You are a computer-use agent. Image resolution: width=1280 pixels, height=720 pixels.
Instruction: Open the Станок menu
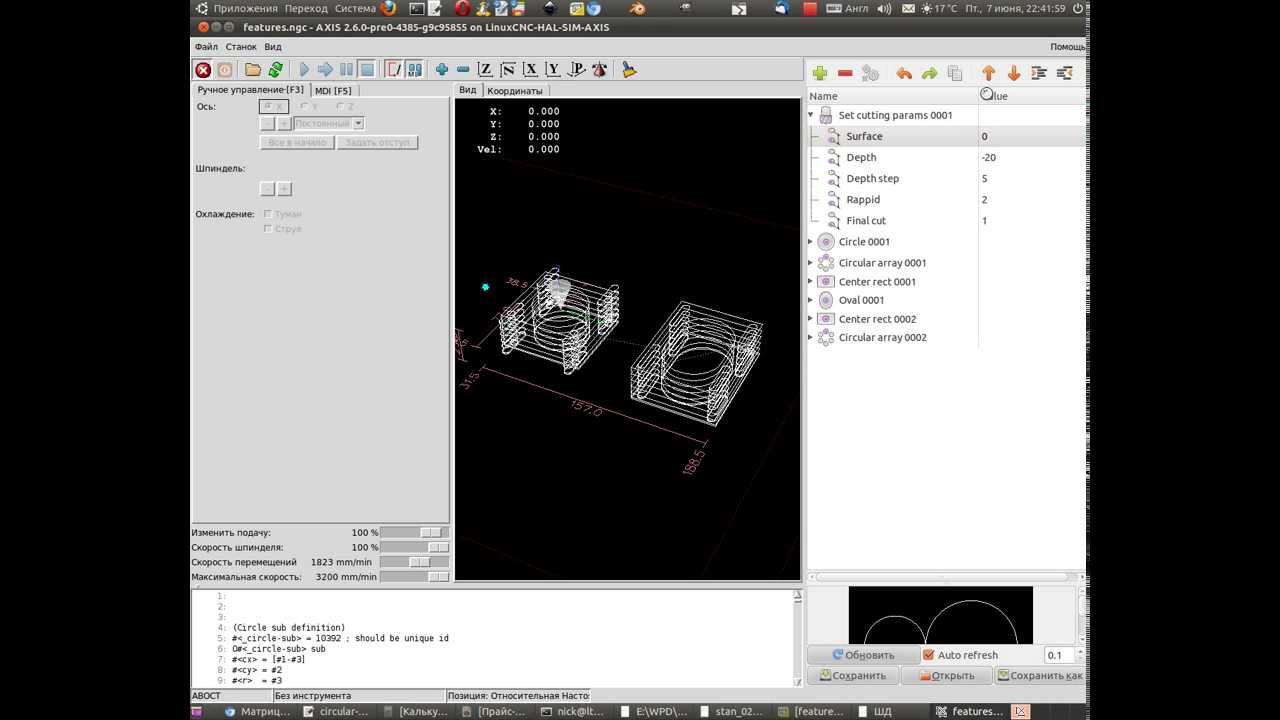click(x=241, y=47)
